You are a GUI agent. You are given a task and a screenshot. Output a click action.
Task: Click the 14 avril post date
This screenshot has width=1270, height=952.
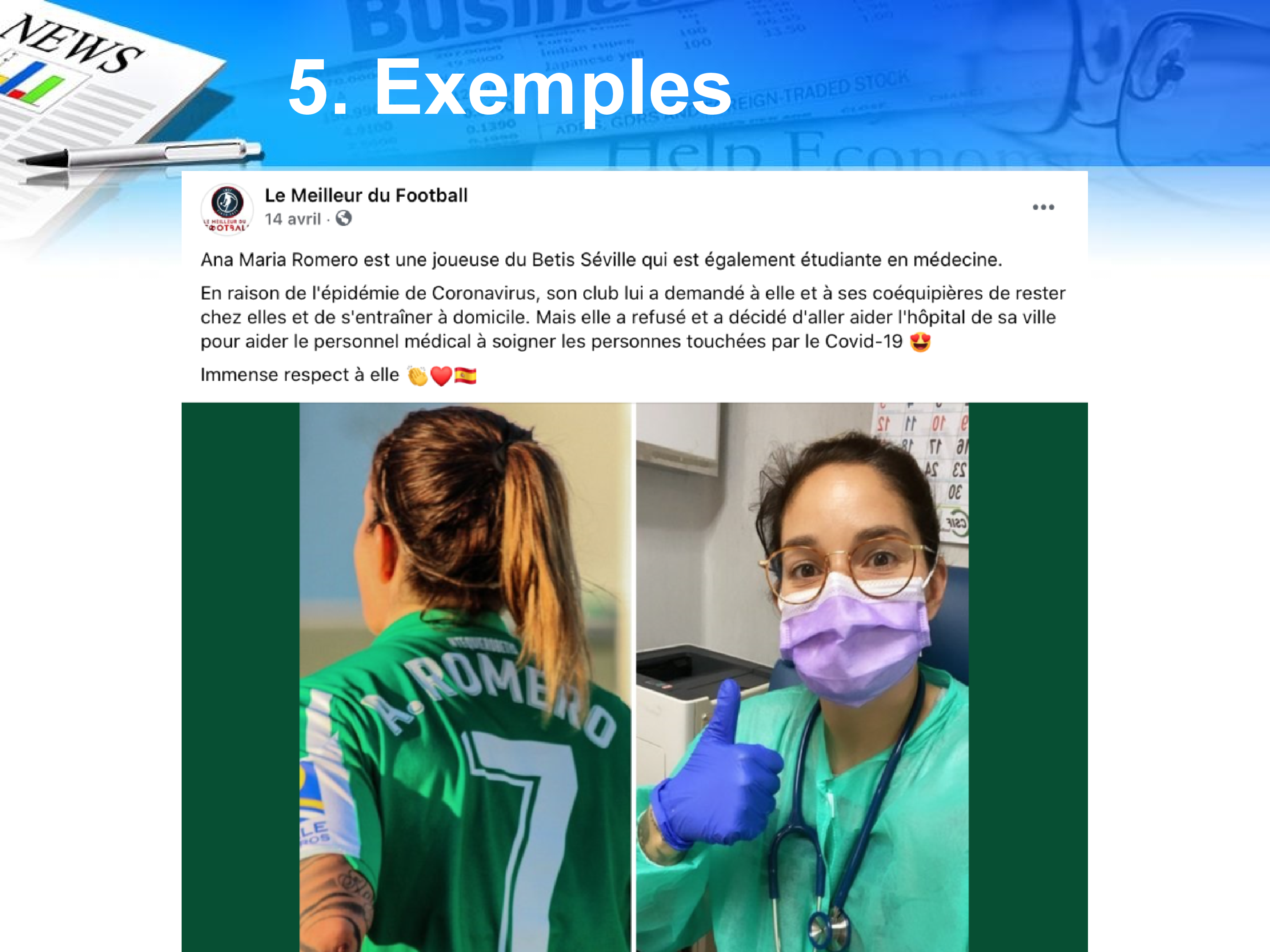[292, 219]
